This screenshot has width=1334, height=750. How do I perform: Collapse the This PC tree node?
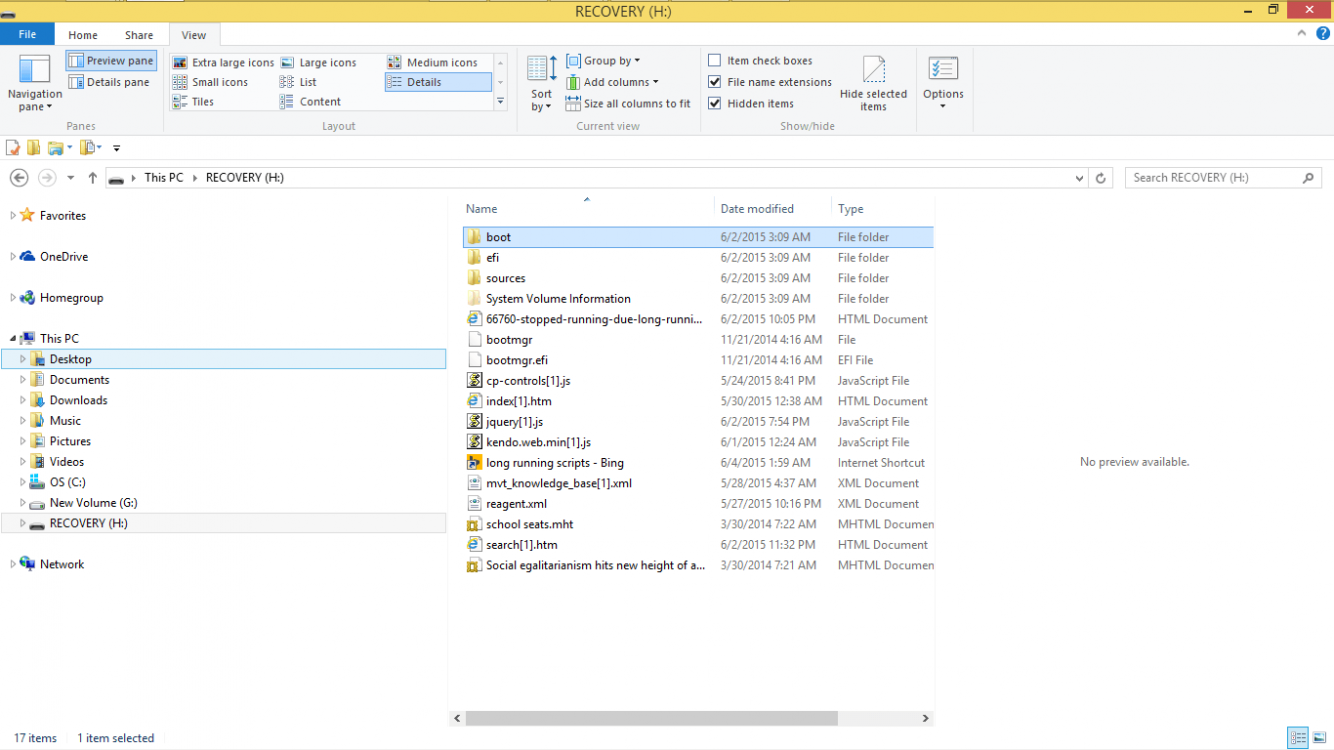coord(13,338)
